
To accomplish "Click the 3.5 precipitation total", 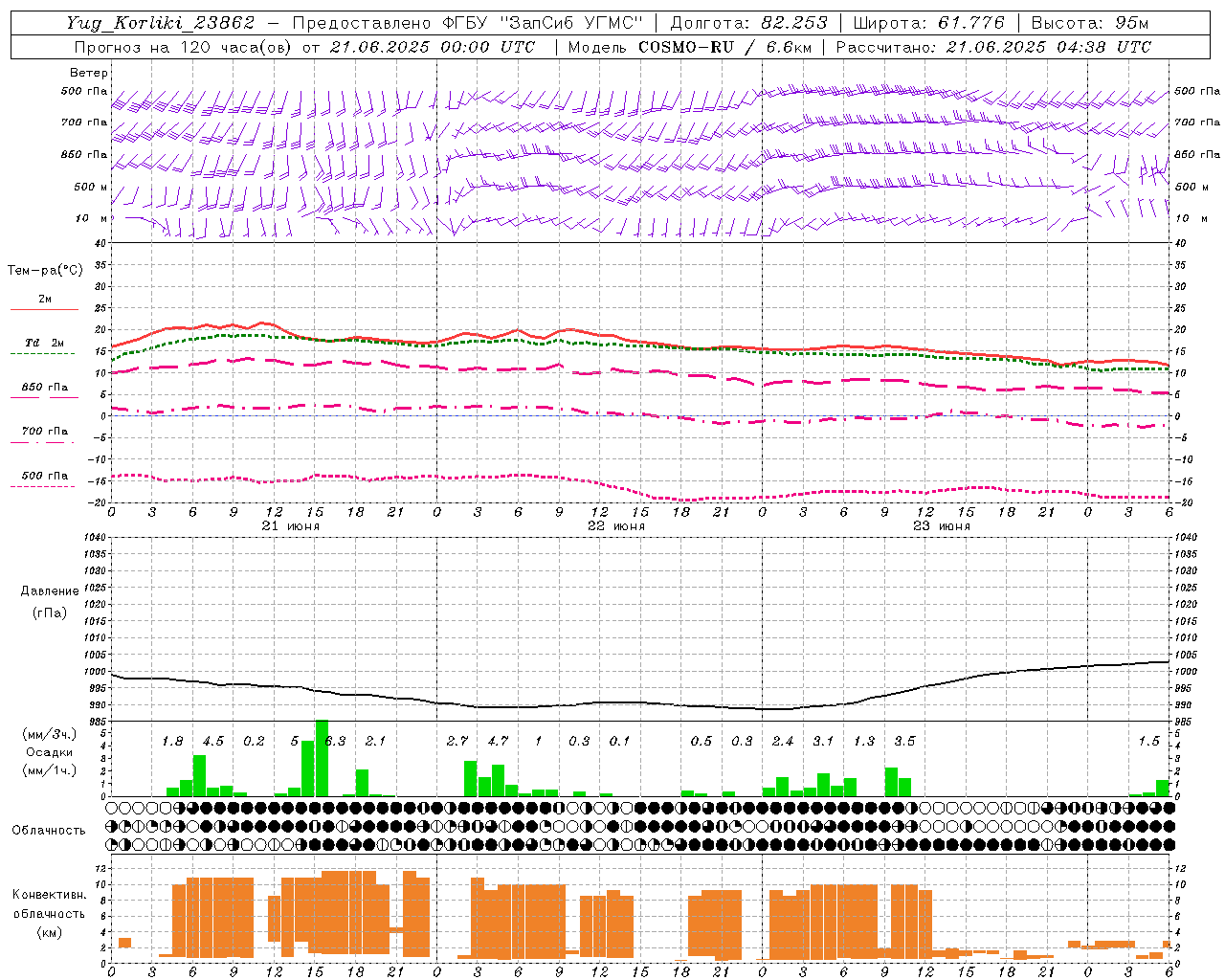I will [904, 741].
